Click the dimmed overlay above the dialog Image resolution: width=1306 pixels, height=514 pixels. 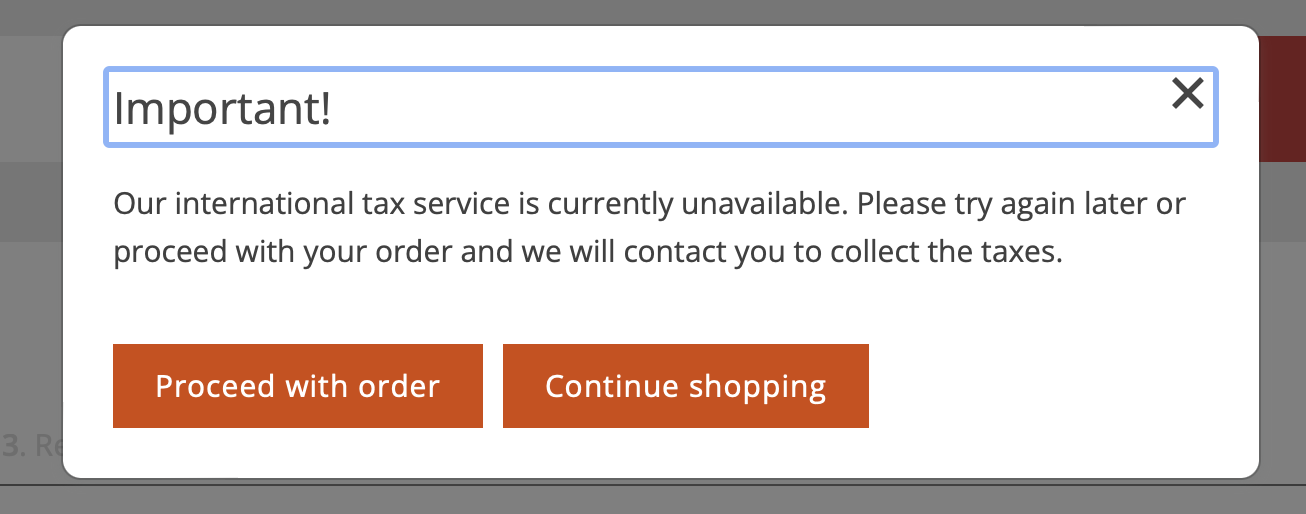pos(650,12)
